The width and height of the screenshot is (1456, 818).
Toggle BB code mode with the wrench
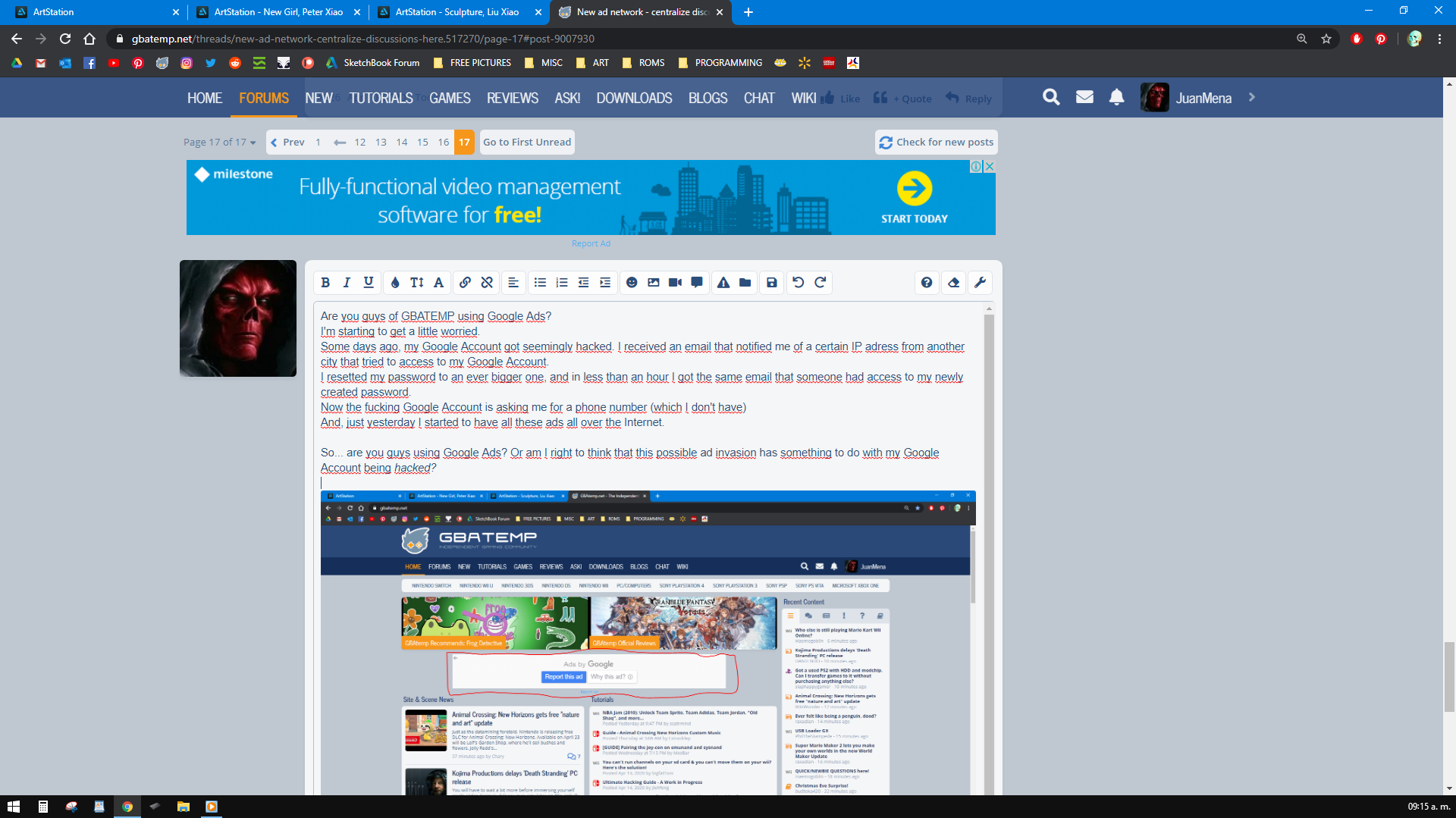[x=981, y=283]
